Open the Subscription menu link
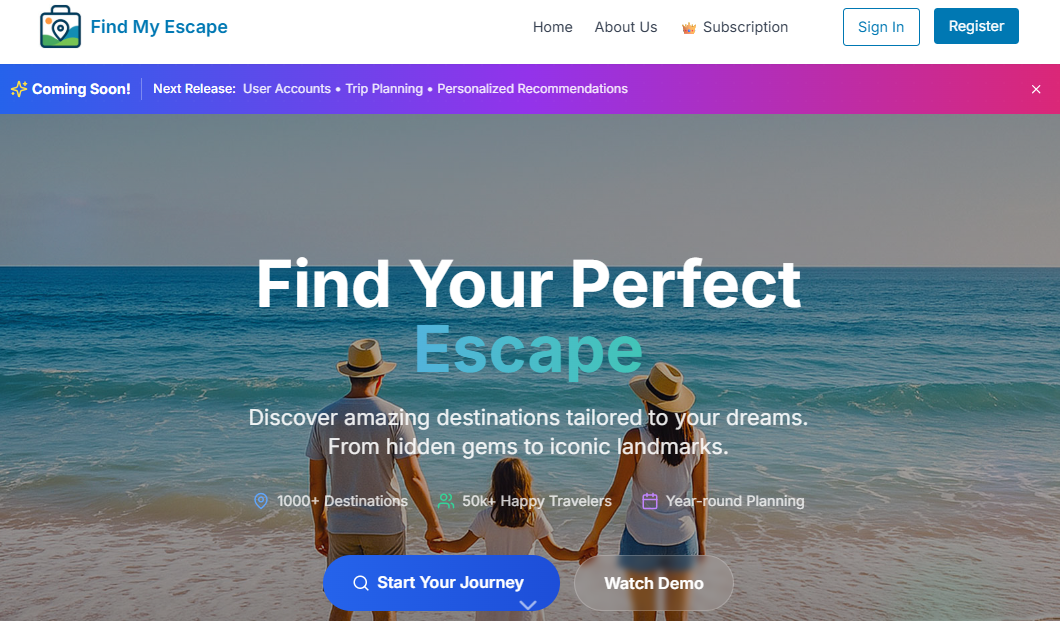Viewport: 1060px width, 621px height. [x=745, y=27]
